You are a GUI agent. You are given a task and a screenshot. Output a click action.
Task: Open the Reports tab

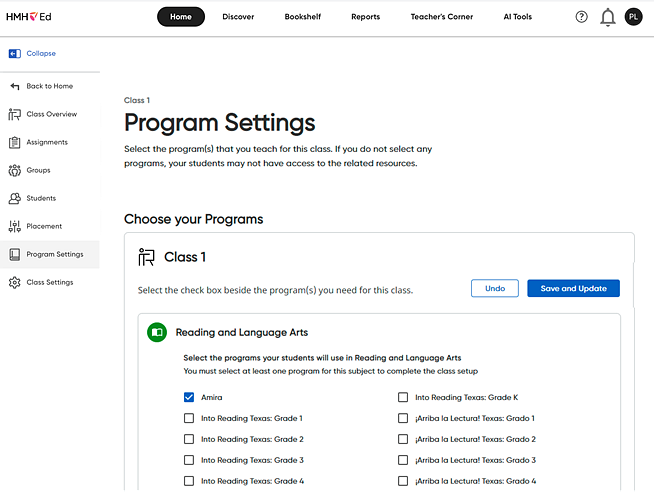click(365, 17)
